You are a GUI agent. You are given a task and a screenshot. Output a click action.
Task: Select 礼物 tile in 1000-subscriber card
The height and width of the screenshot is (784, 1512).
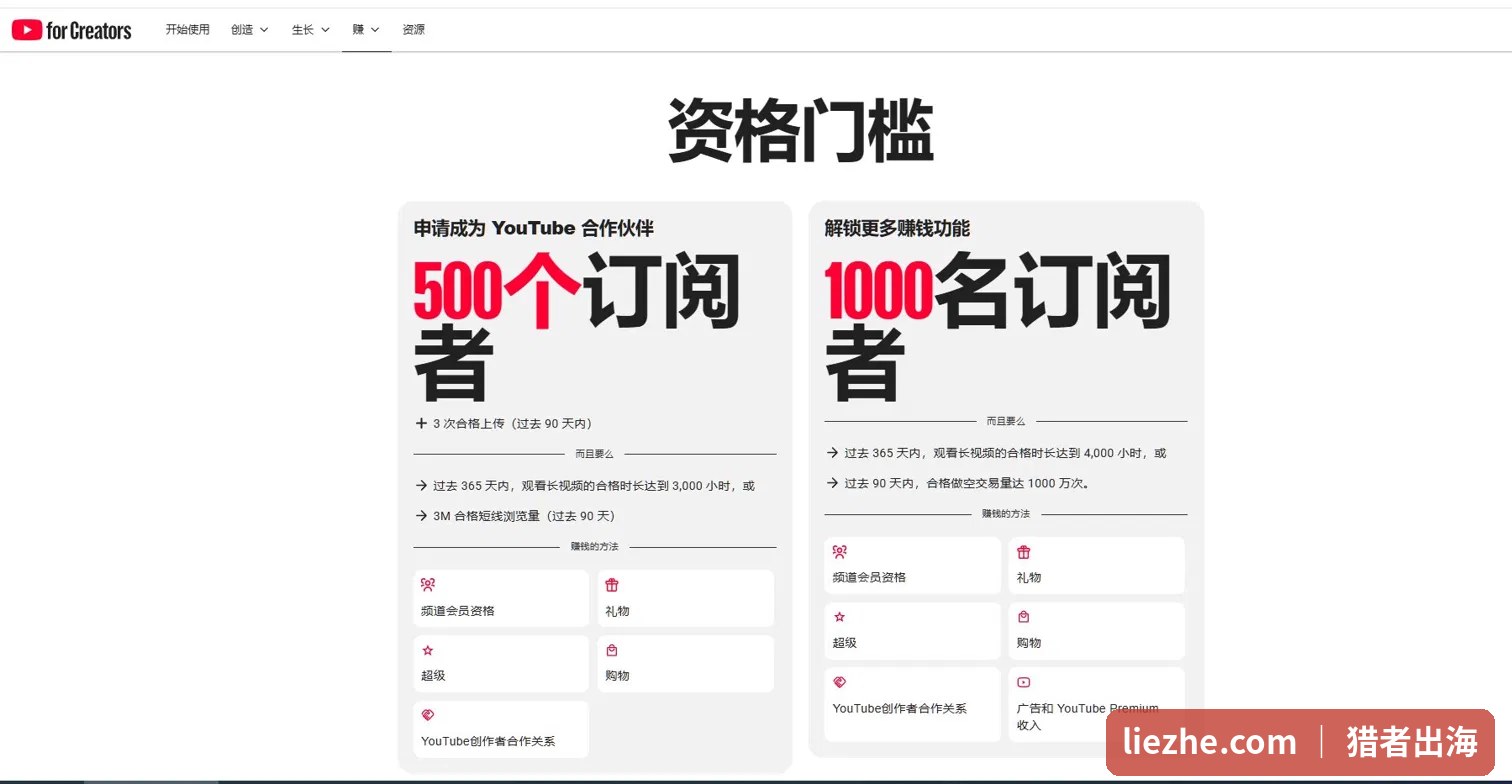1097,565
